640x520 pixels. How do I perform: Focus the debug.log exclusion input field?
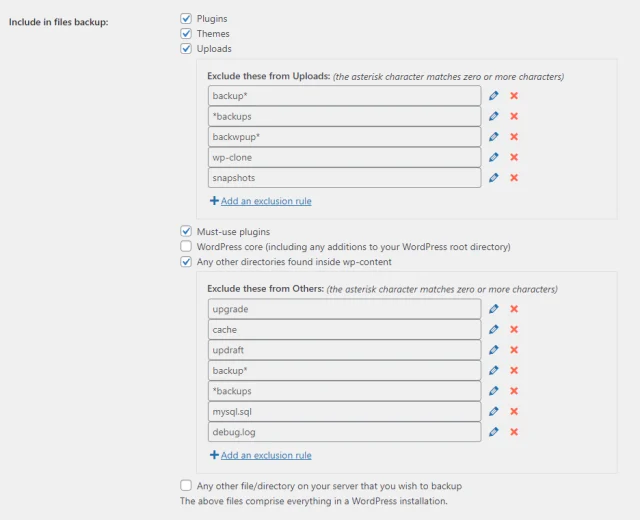345,432
